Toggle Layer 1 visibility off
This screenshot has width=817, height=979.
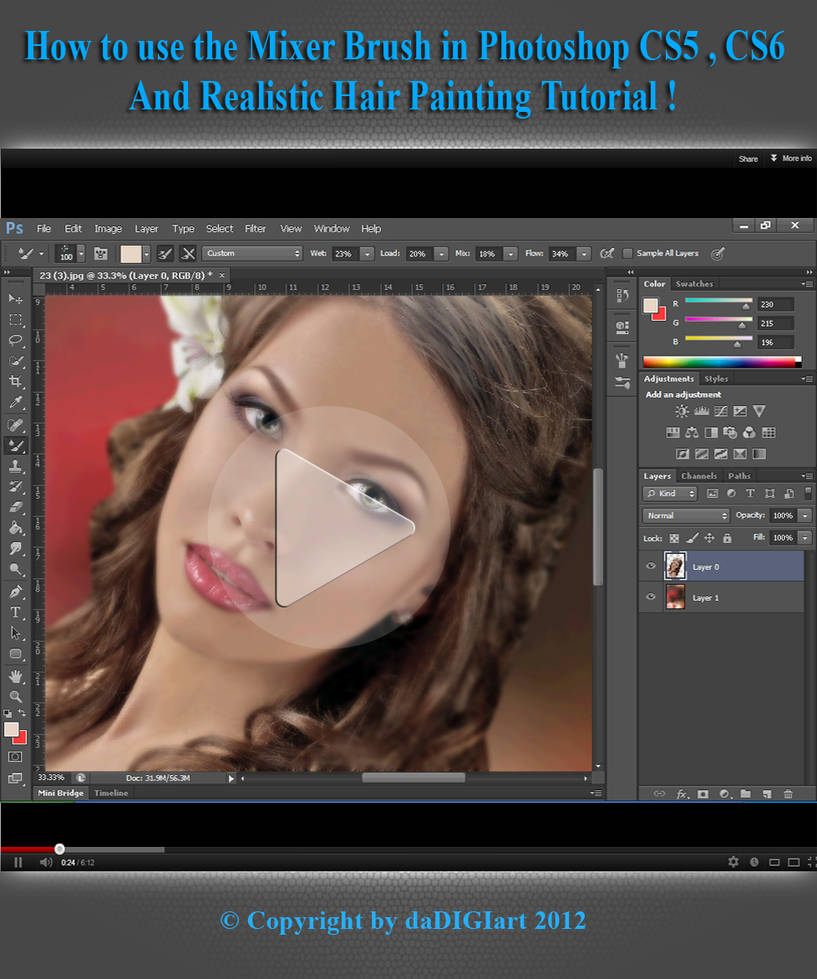coord(650,597)
